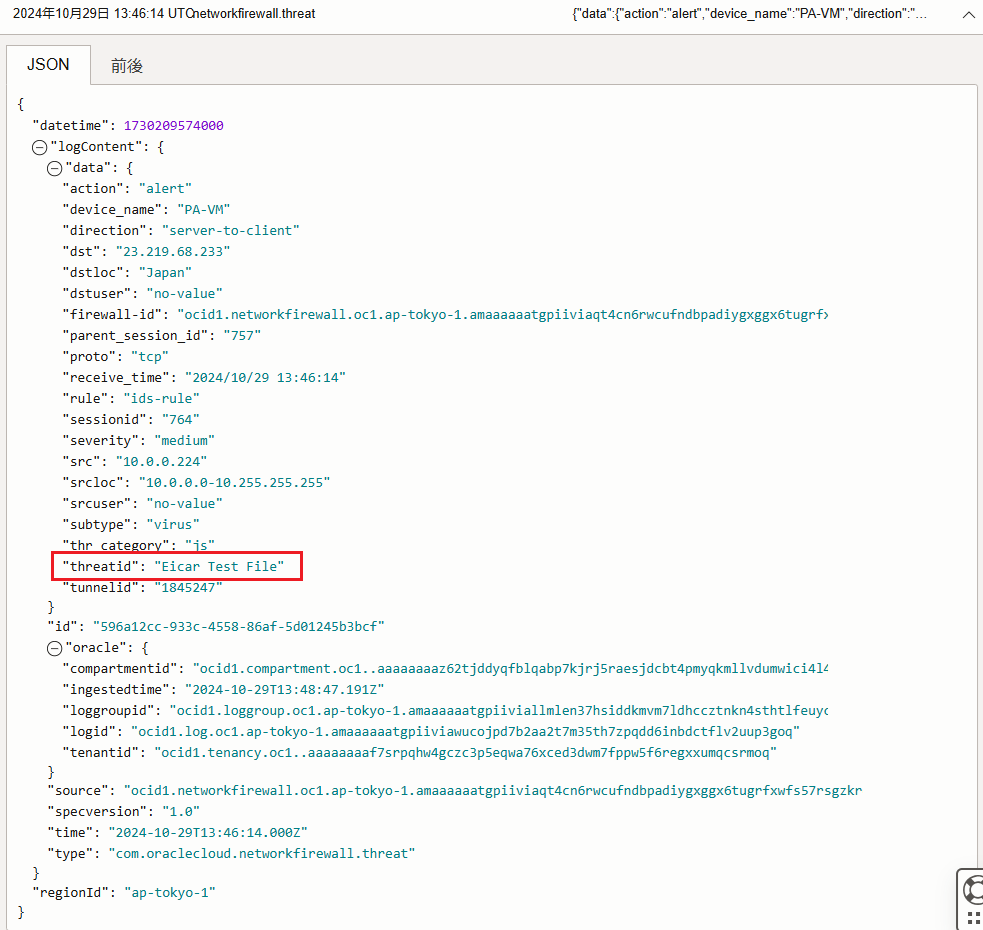Viewport: 983px width, 930px height.
Task: Select the firewall-id OCID value
Action: tap(502, 315)
